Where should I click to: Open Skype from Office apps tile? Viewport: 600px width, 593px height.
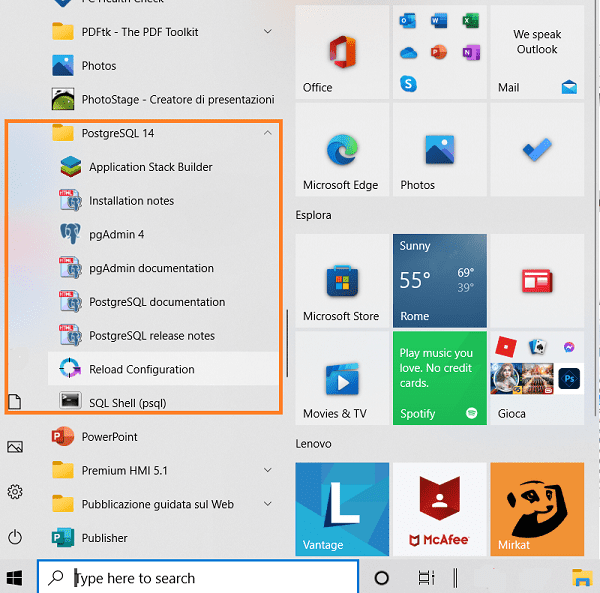408,83
